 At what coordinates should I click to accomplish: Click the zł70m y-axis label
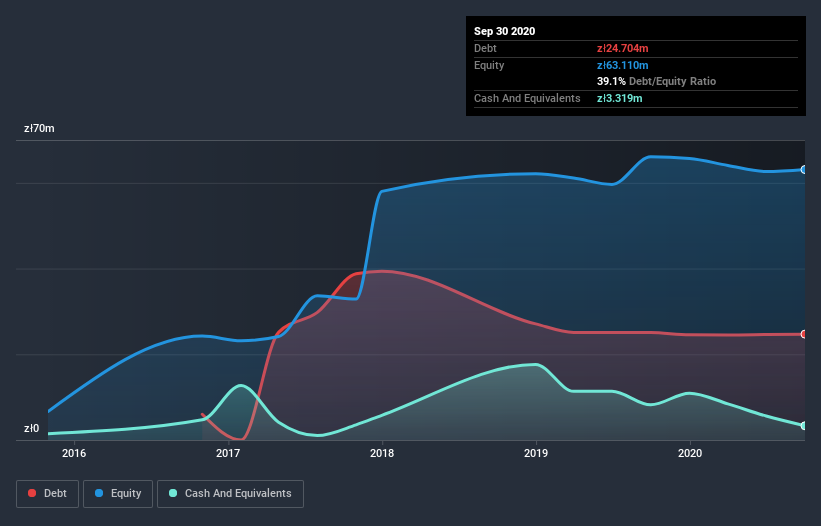click(x=39, y=128)
